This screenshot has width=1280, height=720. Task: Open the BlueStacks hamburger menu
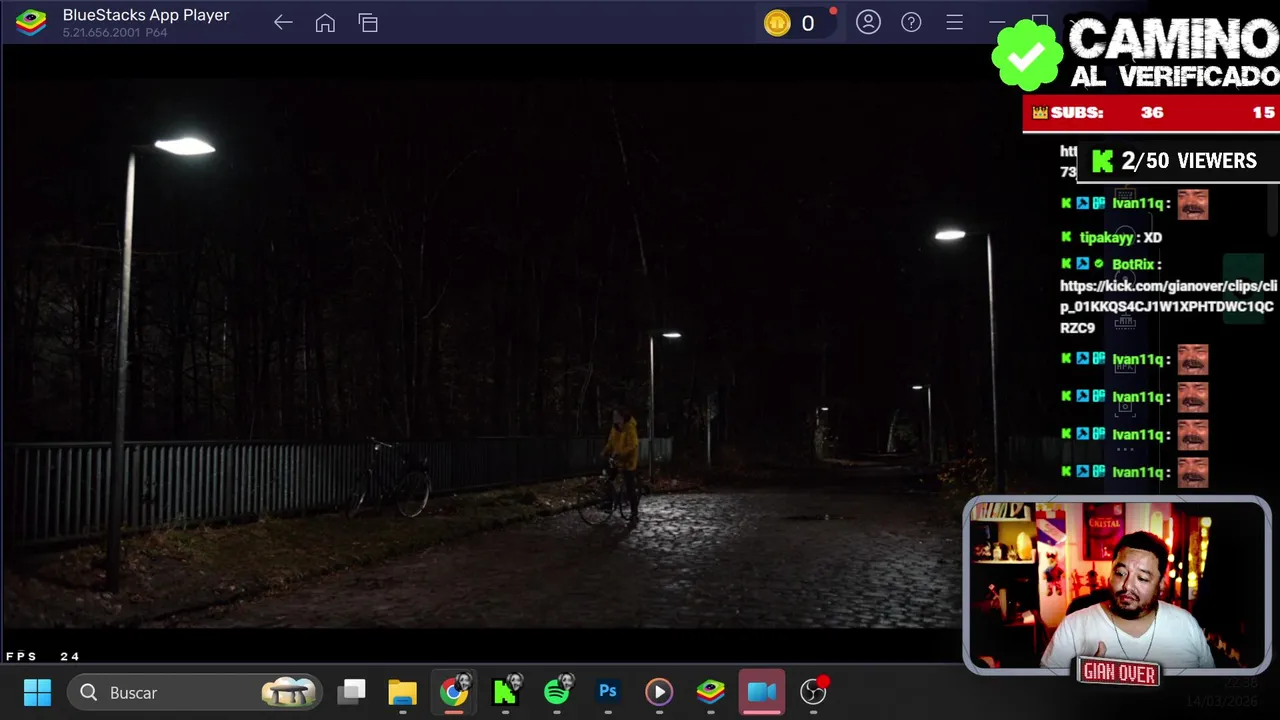[954, 22]
